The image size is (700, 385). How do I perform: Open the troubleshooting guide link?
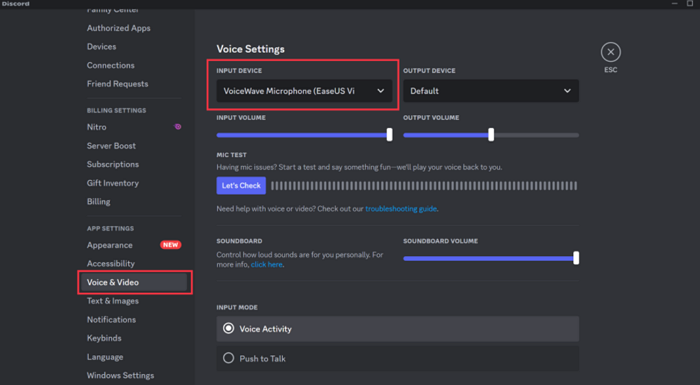coord(401,209)
